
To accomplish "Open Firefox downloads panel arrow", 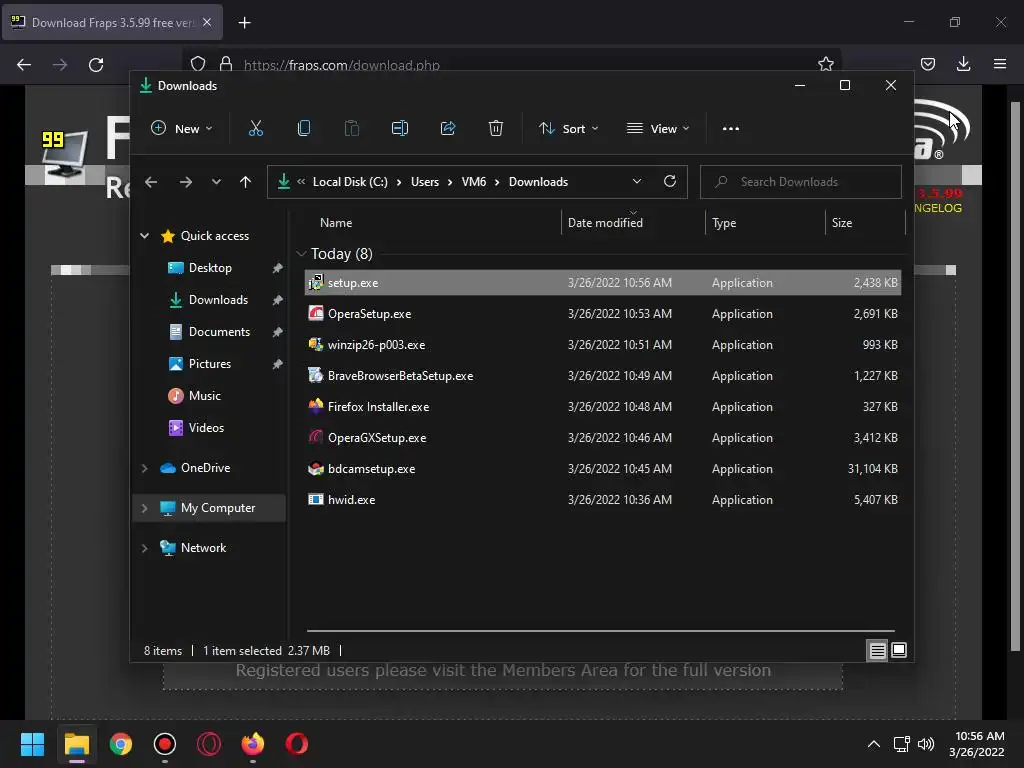I will [963, 64].
